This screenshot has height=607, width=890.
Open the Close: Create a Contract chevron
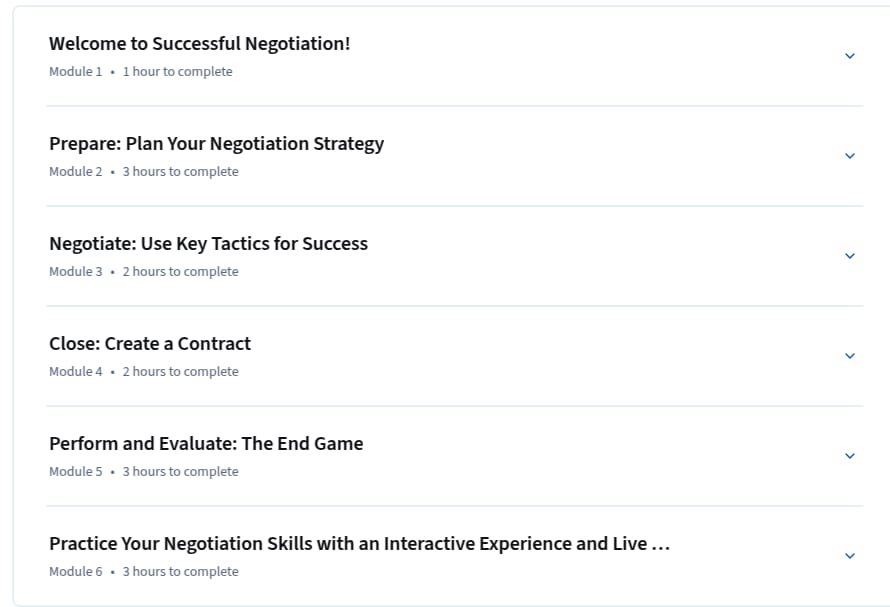click(850, 355)
